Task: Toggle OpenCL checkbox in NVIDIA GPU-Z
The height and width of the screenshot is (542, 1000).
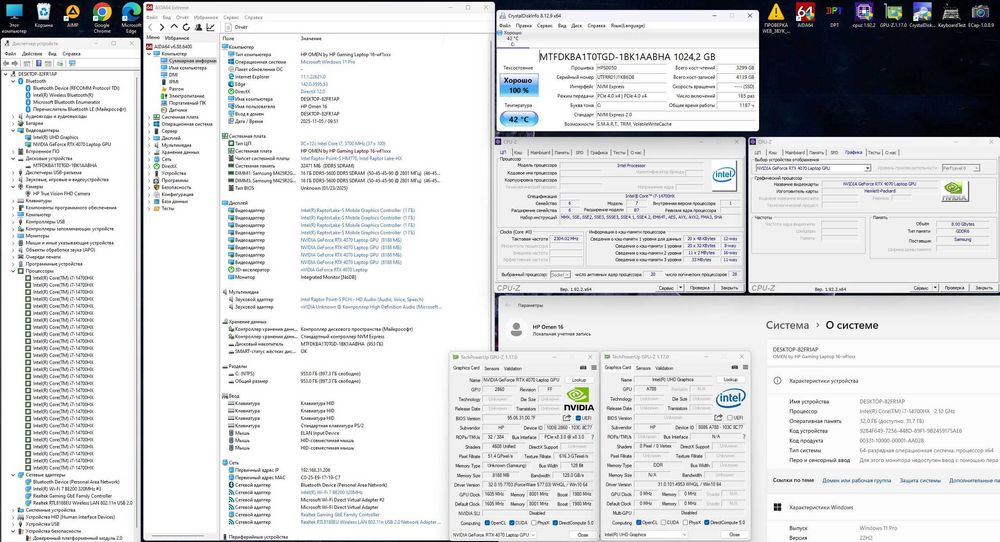Action: point(487,523)
